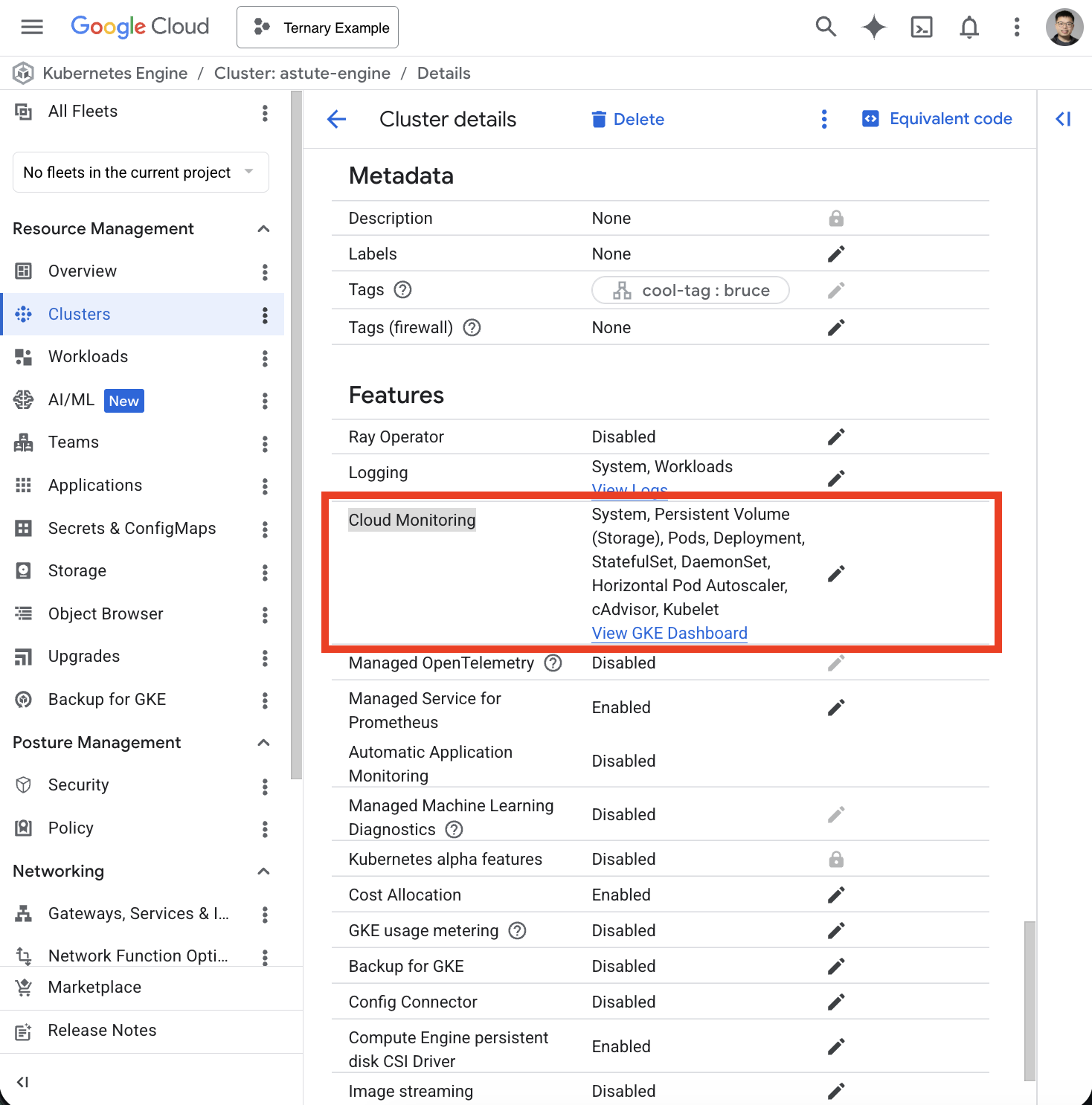Collapse the Networking section
This screenshot has height=1105, width=1092.
pyautogui.click(x=263, y=872)
